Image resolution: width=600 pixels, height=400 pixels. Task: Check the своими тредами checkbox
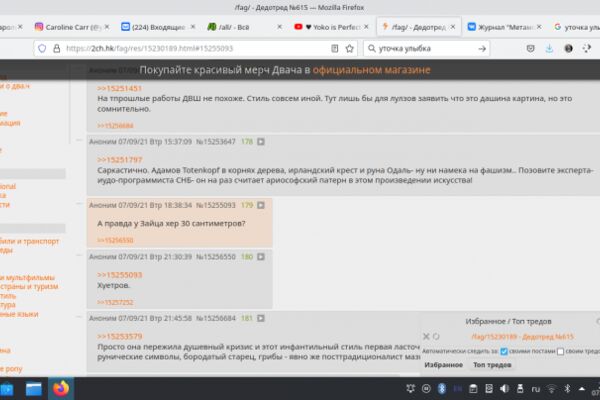pyautogui.click(x=560, y=351)
